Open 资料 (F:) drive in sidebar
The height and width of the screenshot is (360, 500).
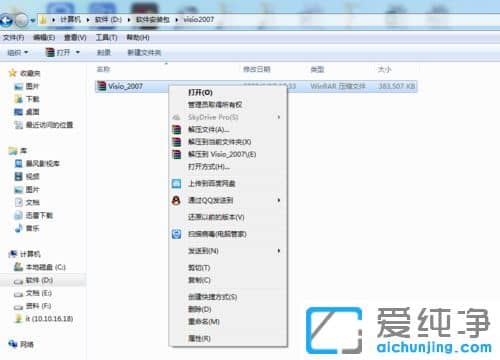(x=32, y=306)
